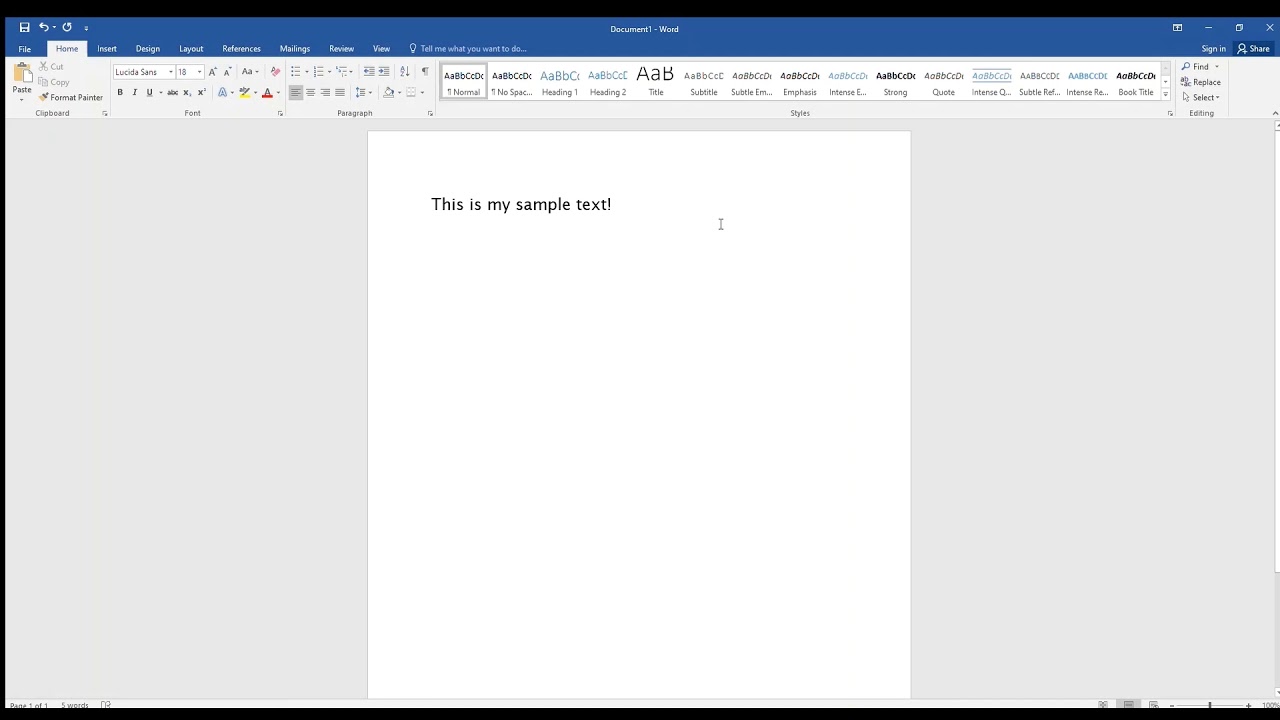Switch to the Layout tab
Image resolution: width=1280 pixels, height=720 pixels.
pos(191,49)
